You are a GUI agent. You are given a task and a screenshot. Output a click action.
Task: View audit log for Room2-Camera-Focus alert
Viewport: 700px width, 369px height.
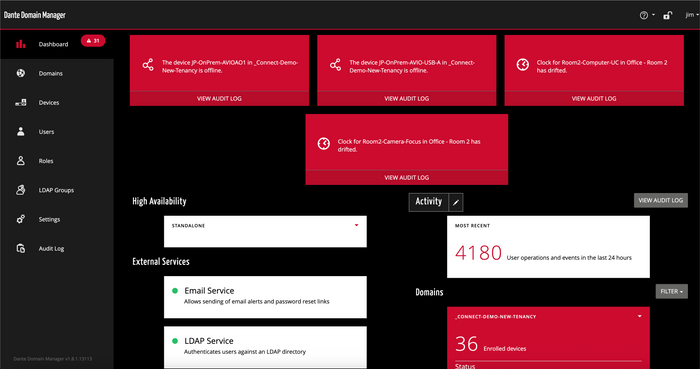click(x=406, y=178)
